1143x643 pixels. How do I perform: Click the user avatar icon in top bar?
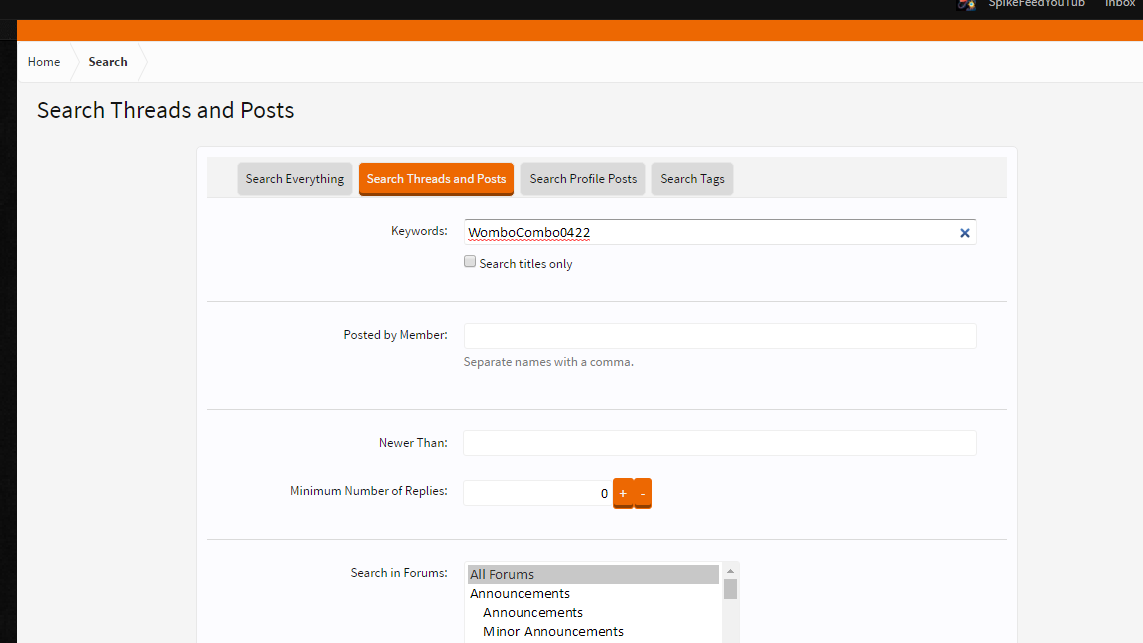coord(967,4)
